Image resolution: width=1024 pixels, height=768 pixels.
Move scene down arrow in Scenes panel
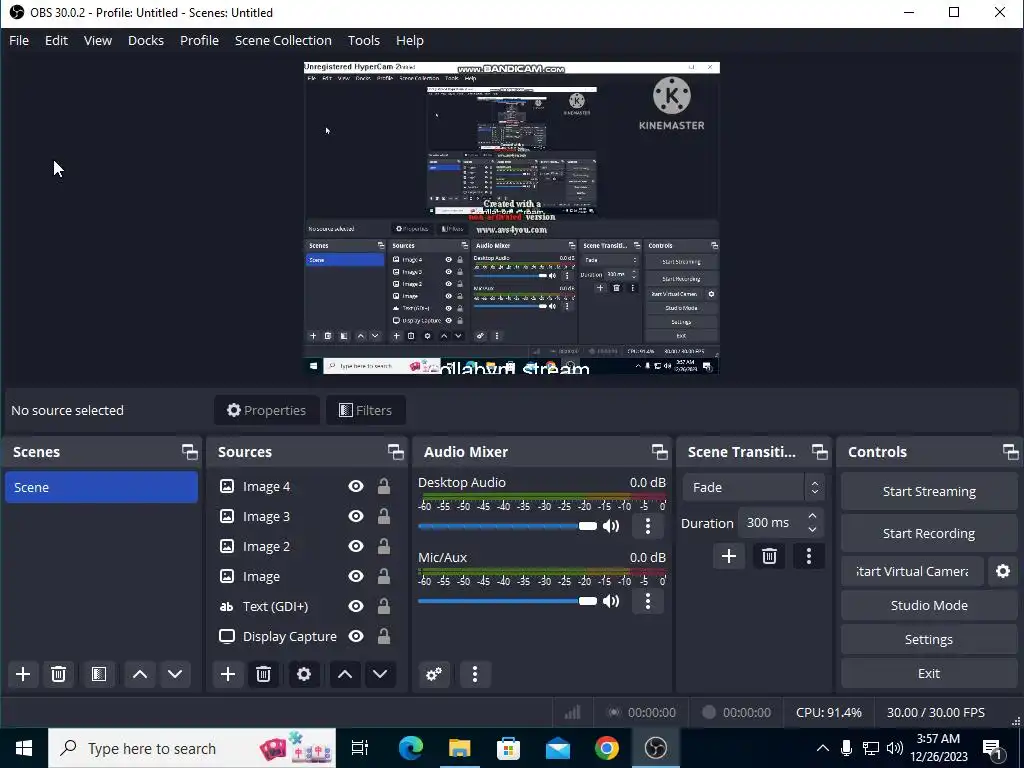coord(175,674)
